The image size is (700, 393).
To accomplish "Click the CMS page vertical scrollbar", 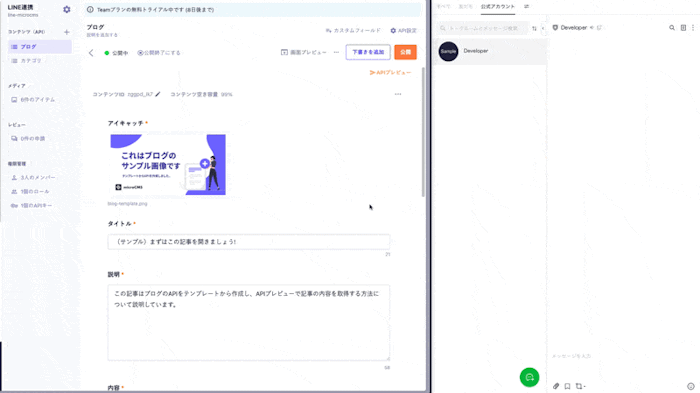I will (x=423, y=132).
